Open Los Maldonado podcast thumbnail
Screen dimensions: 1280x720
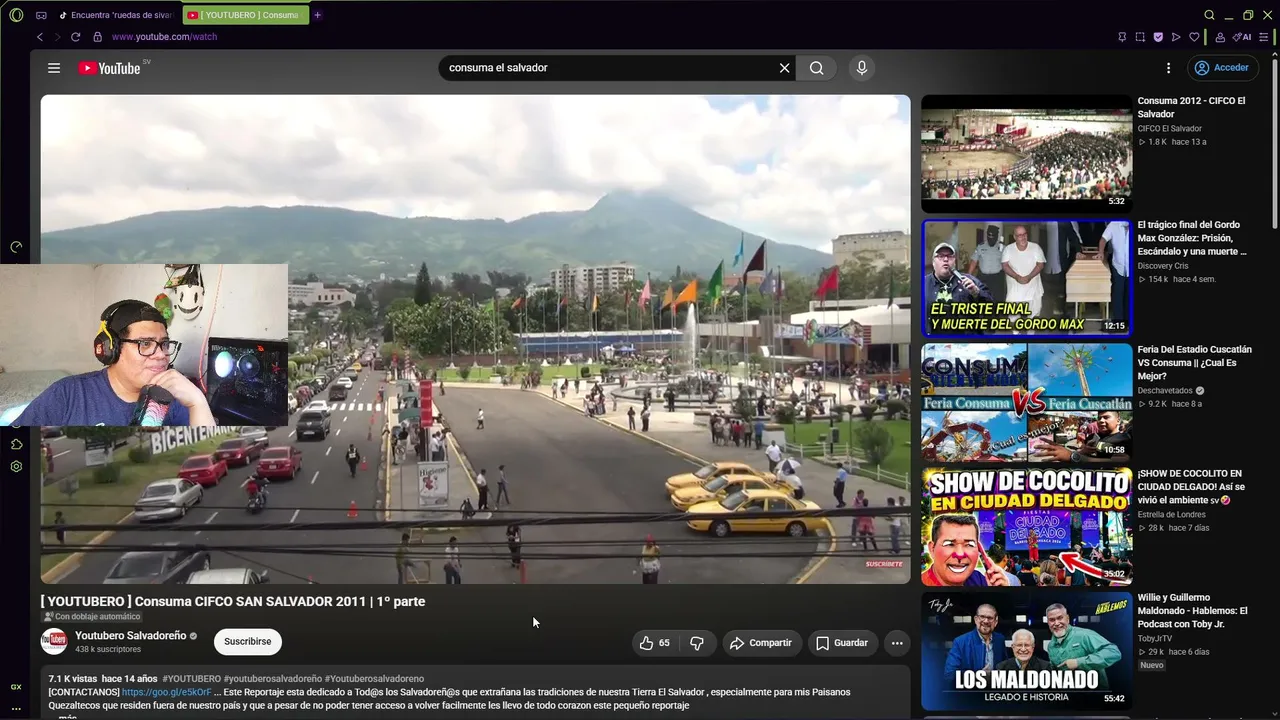point(1026,651)
